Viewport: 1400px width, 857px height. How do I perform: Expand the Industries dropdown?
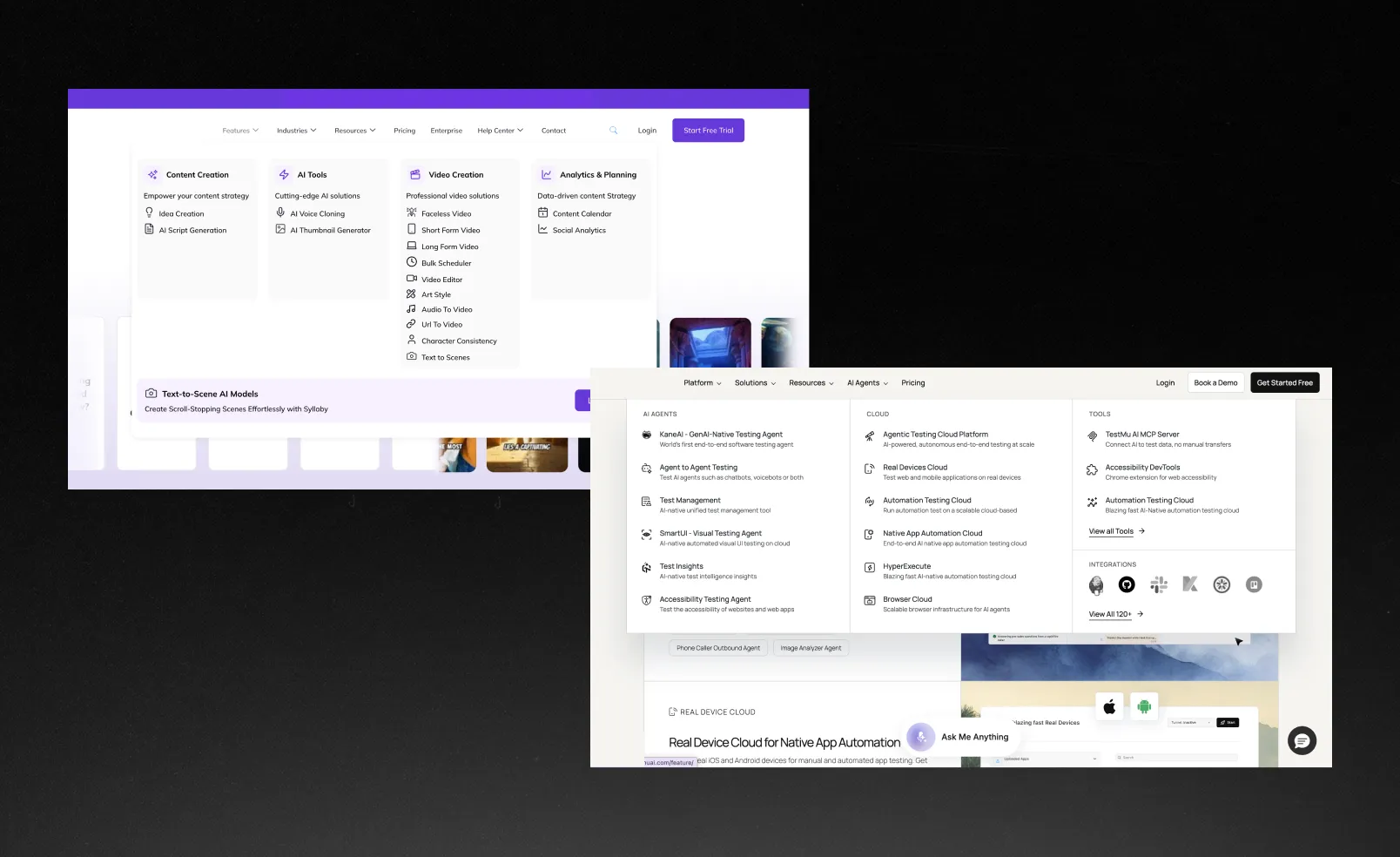[297, 131]
